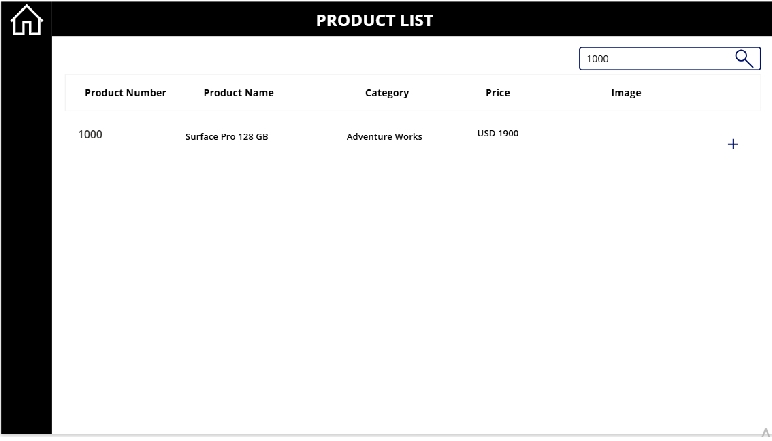Go to the home screen via house icon
Image resolution: width=772 pixels, height=441 pixels.
[27, 20]
